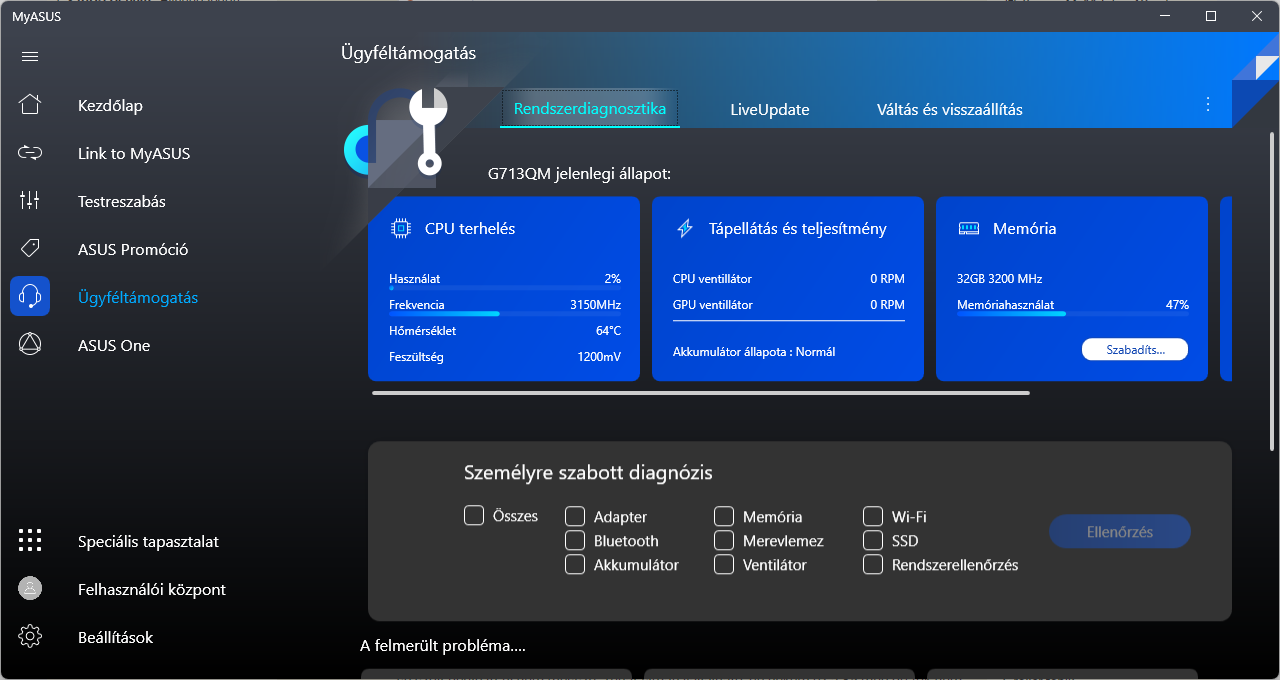
Task: Click the 1200mV Feszültség value
Action: pyautogui.click(x=599, y=356)
